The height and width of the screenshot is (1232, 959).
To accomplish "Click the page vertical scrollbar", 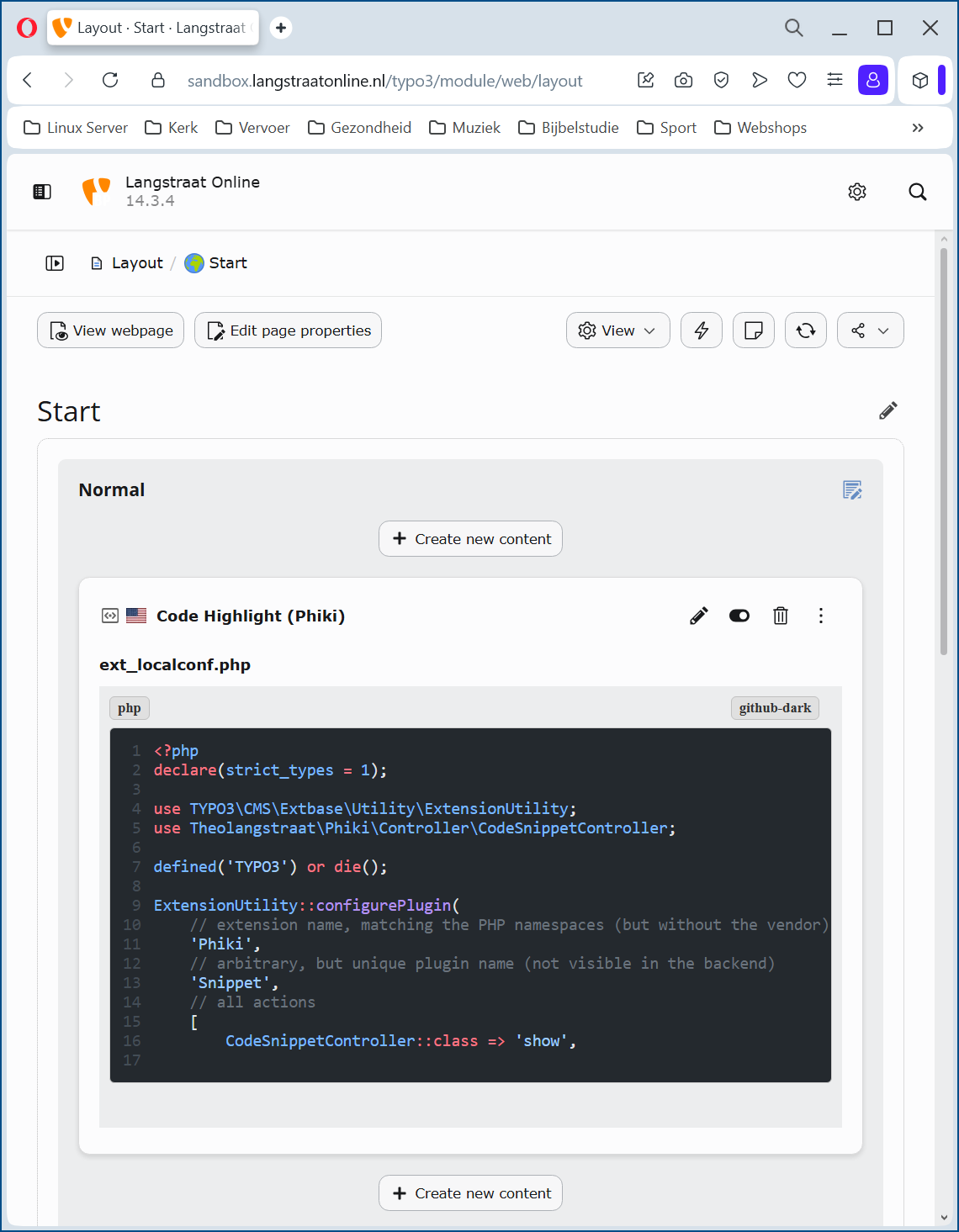I will tap(944, 450).
